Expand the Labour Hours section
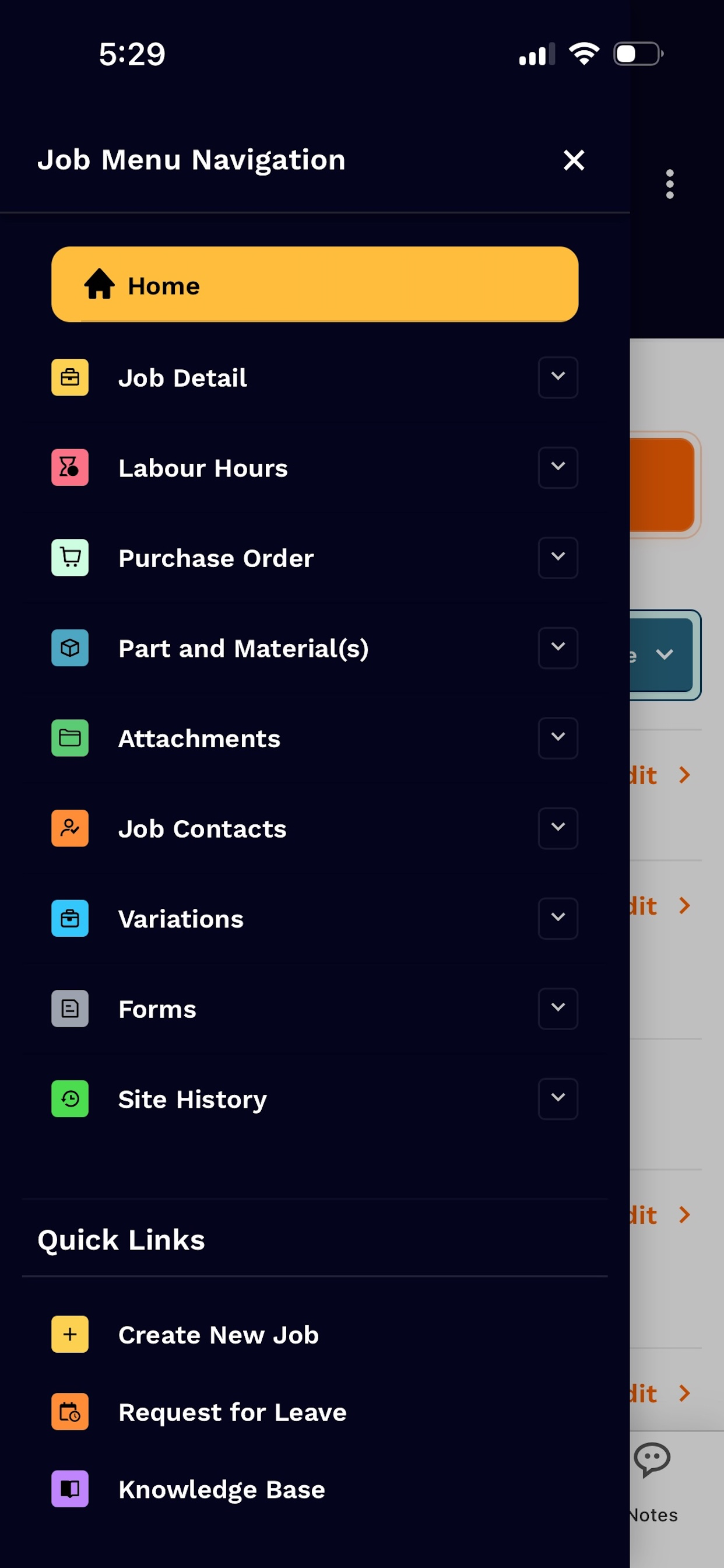 tap(558, 467)
